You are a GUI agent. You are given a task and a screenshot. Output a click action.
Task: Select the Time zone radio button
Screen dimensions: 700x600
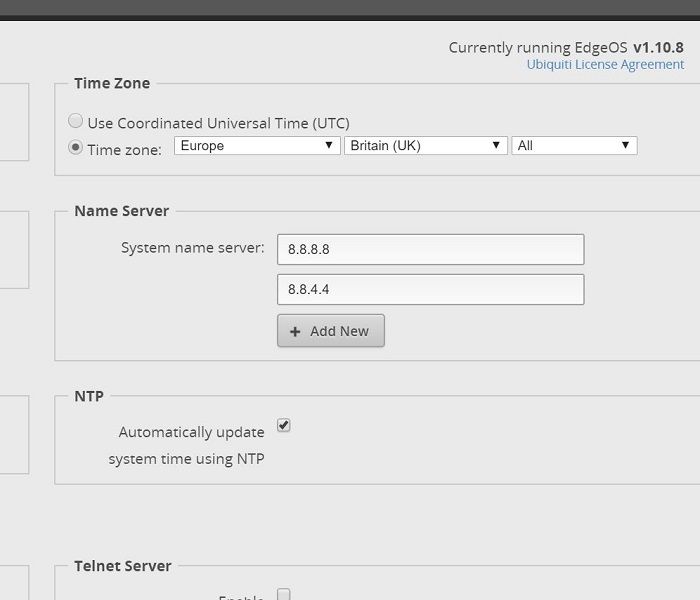76,148
